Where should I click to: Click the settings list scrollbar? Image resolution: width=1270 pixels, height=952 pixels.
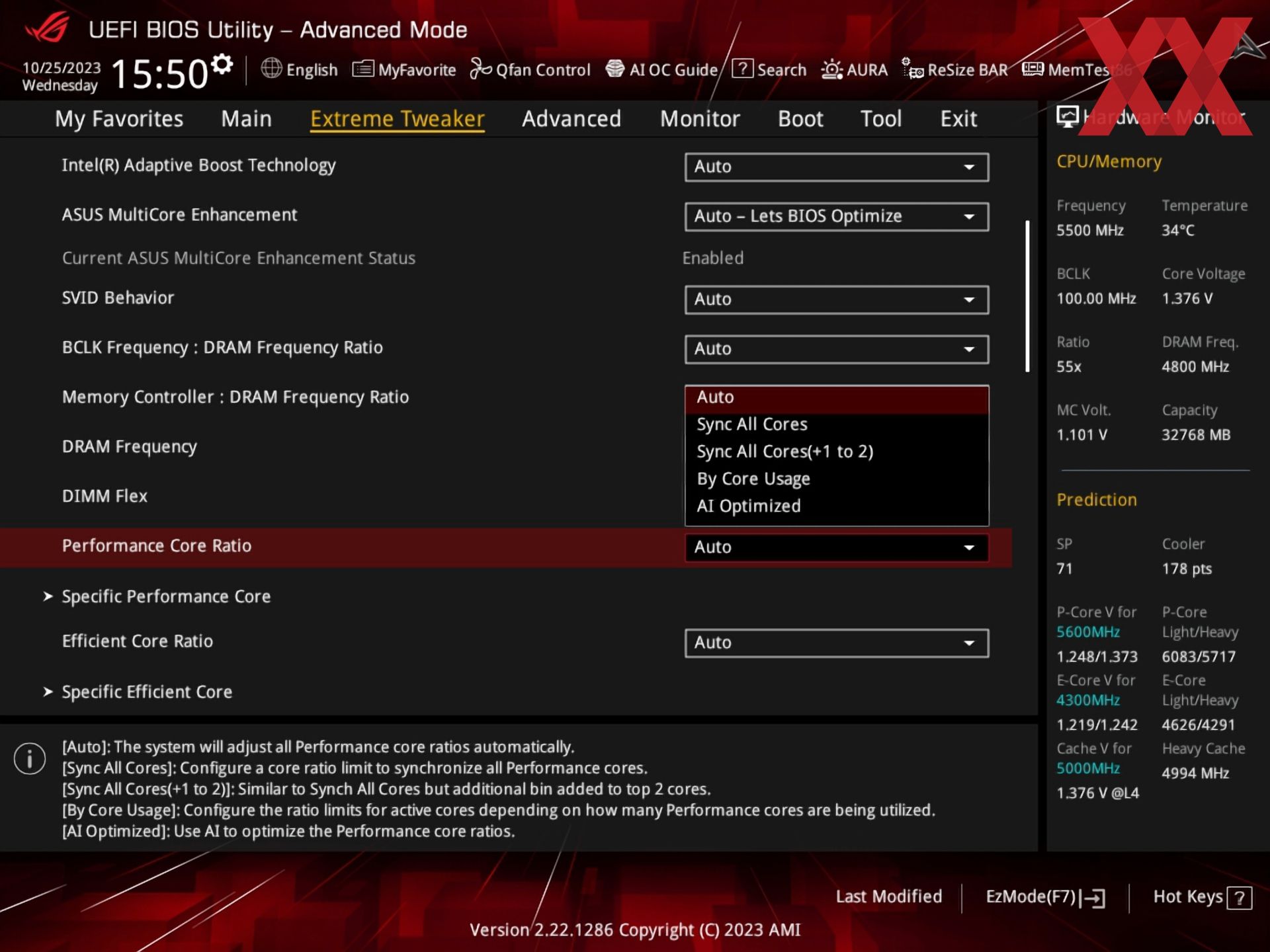tap(1027, 296)
